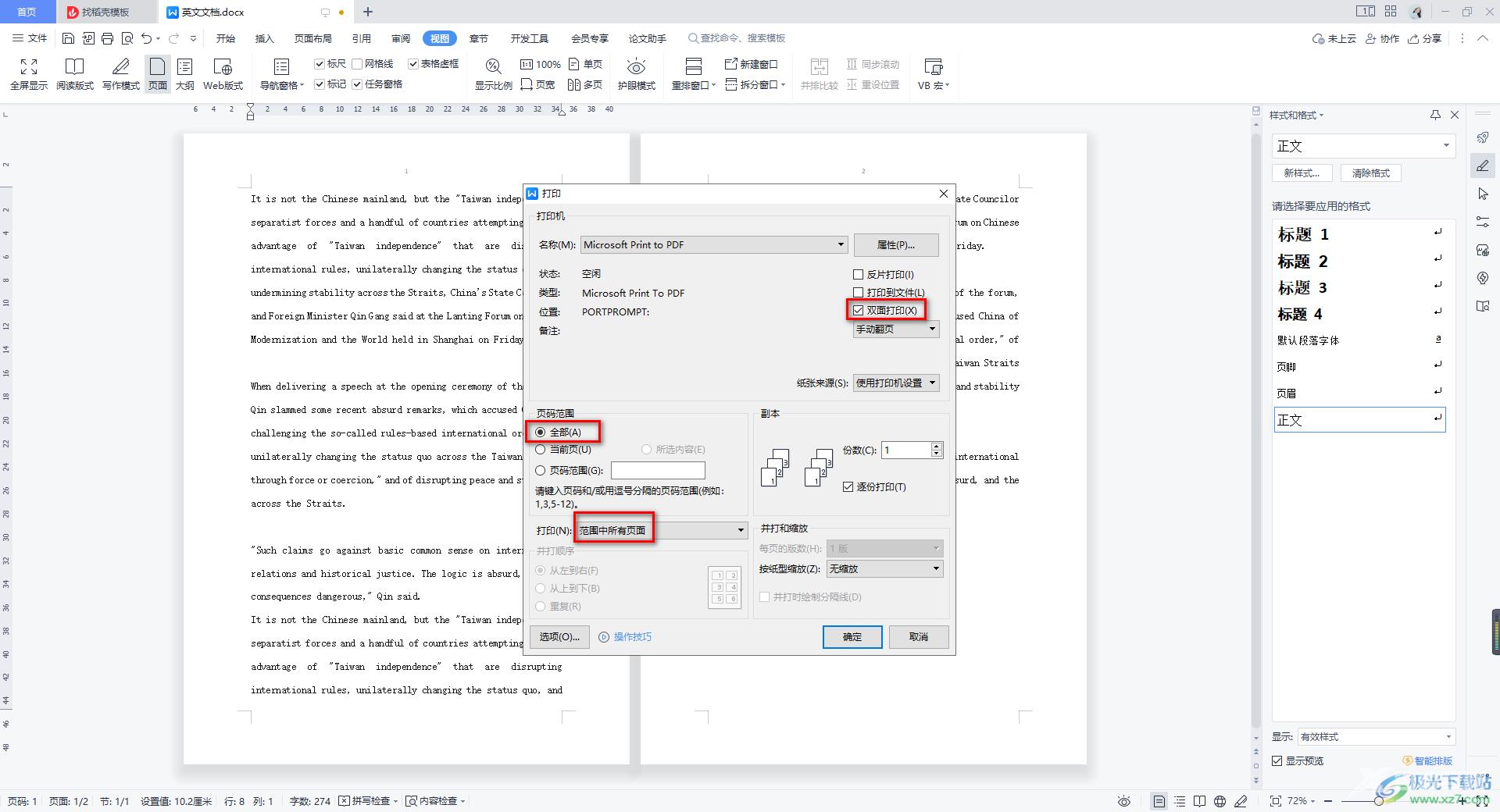Open the display ratio (zoom) icon

point(493,66)
